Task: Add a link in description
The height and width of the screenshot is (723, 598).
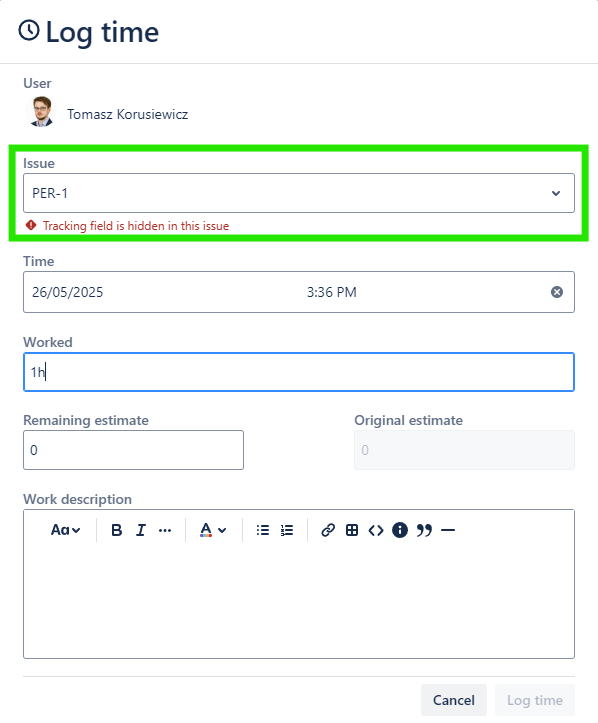Action: tap(328, 530)
